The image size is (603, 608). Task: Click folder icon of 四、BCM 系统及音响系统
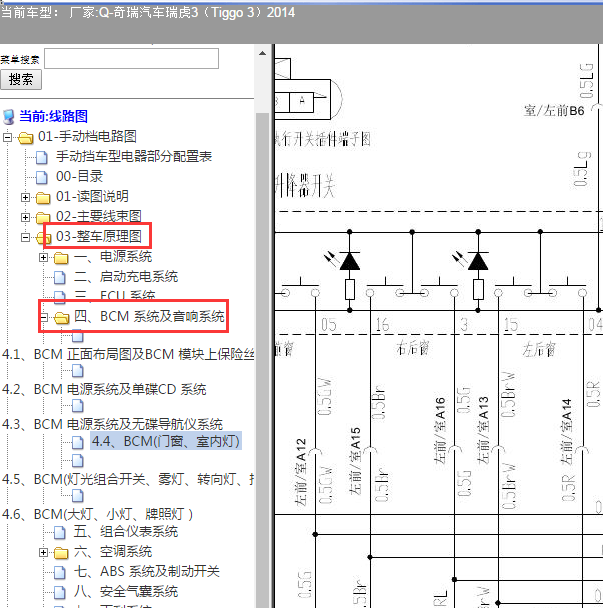pos(61,318)
